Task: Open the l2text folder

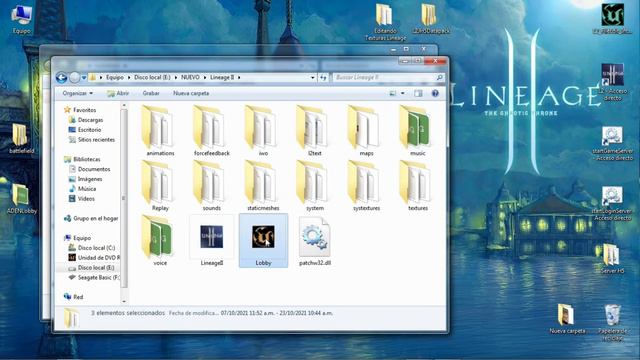Action: pyautogui.click(x=315, y=131)
